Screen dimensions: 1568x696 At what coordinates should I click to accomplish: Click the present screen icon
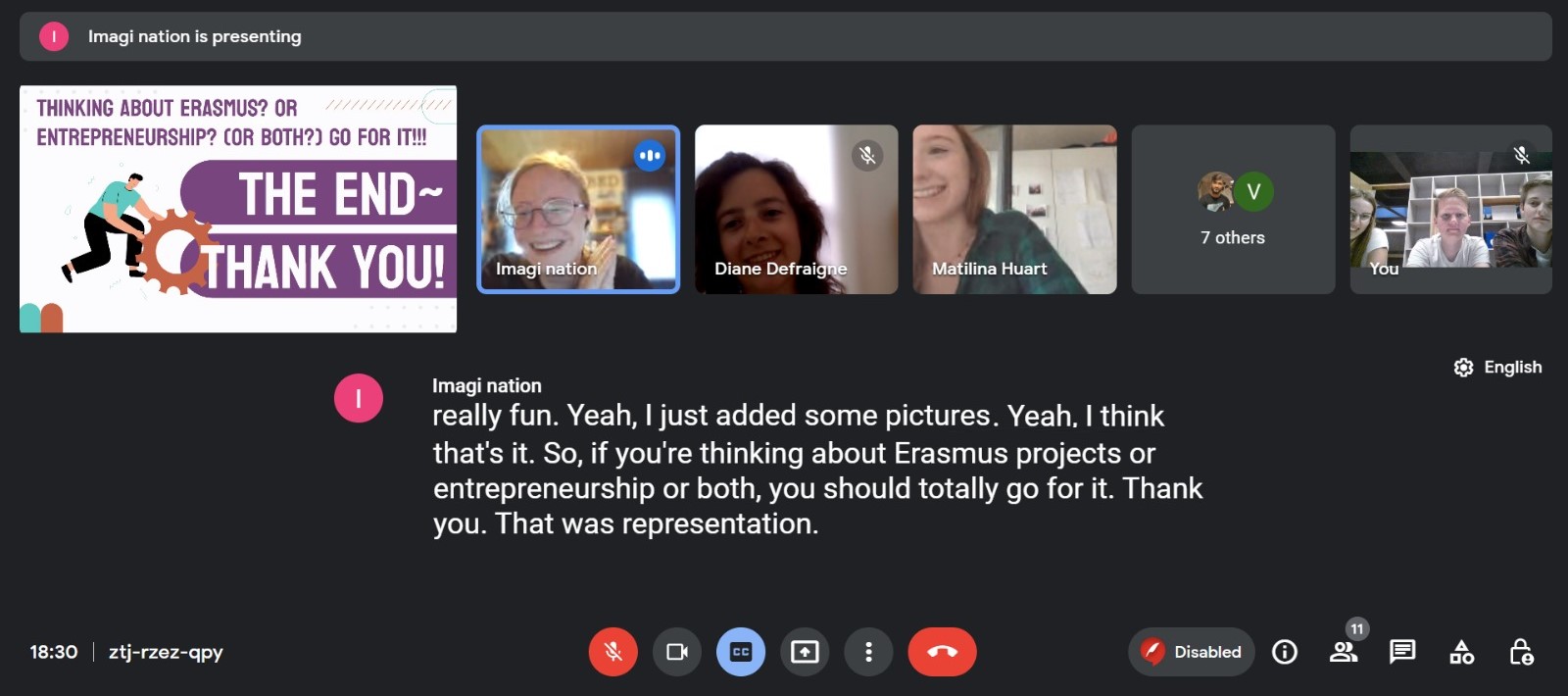click(805, 652)
